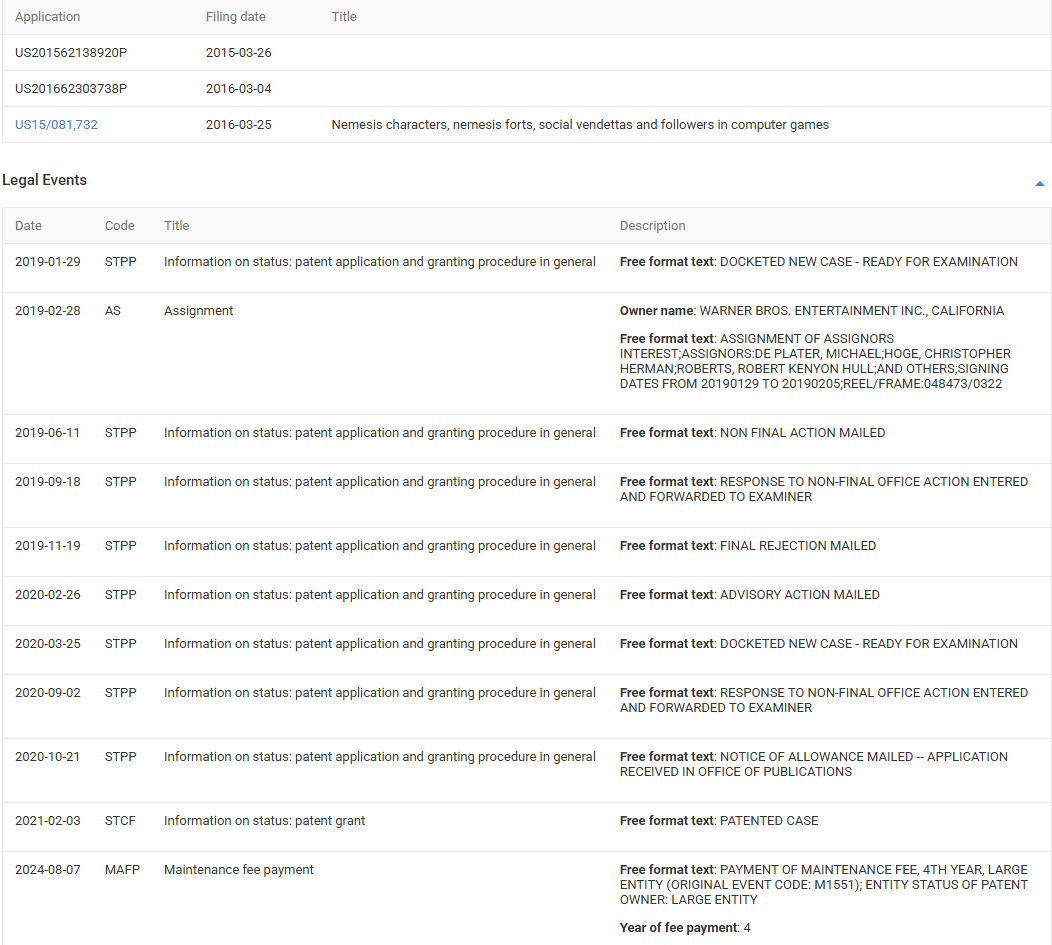Screen dimensions: 1052x945
Task: Select the Legal Events heading
Action: pyautogui.click(x=44, y=180)
